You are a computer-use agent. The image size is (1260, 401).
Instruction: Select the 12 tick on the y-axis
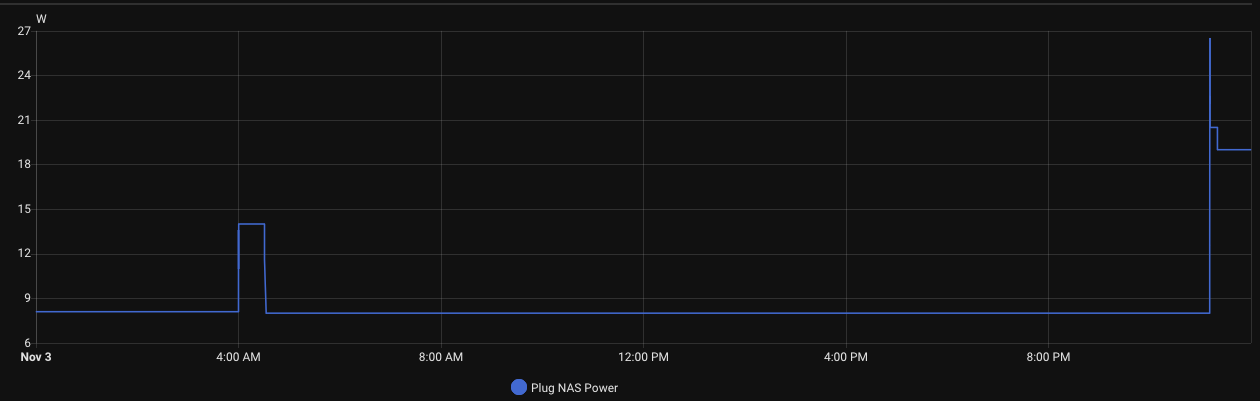[25, 254]
